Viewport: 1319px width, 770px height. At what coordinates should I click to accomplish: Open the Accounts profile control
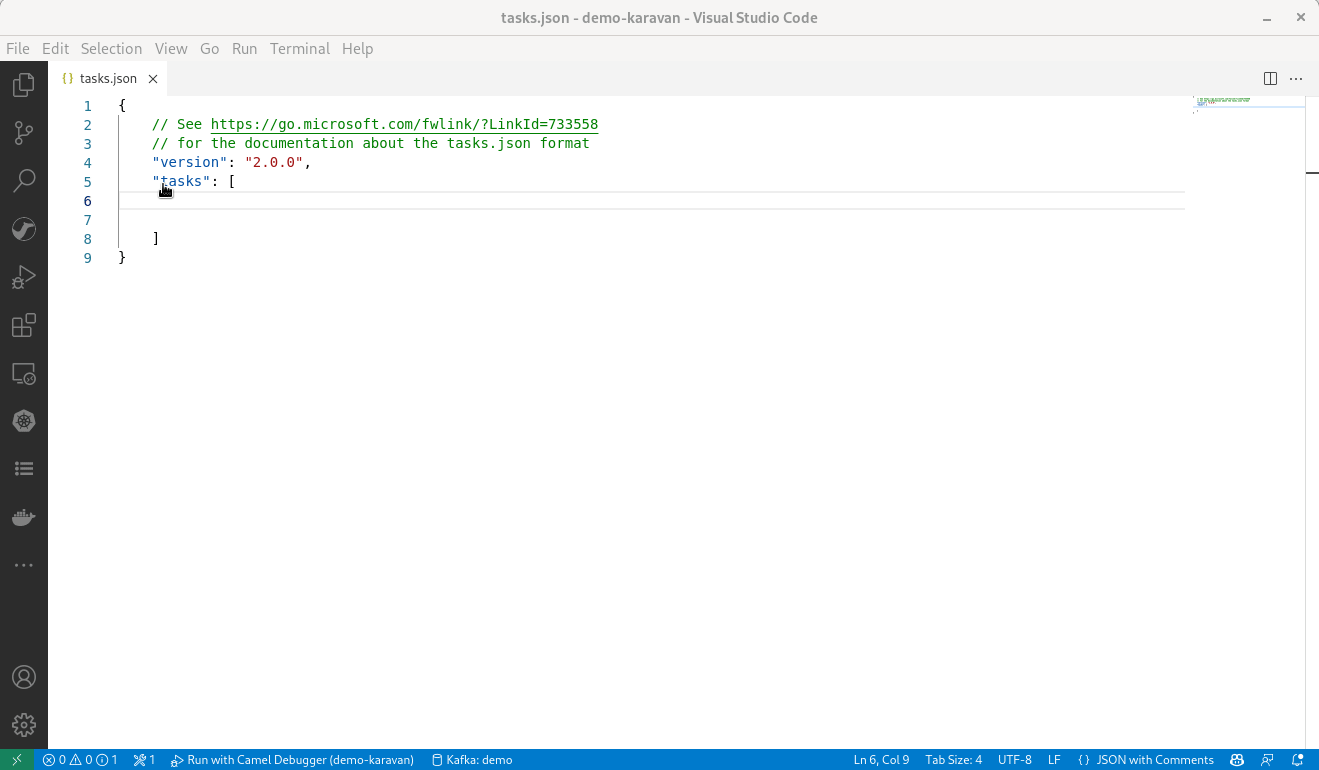pyautogui.click(x=24, y=677)
